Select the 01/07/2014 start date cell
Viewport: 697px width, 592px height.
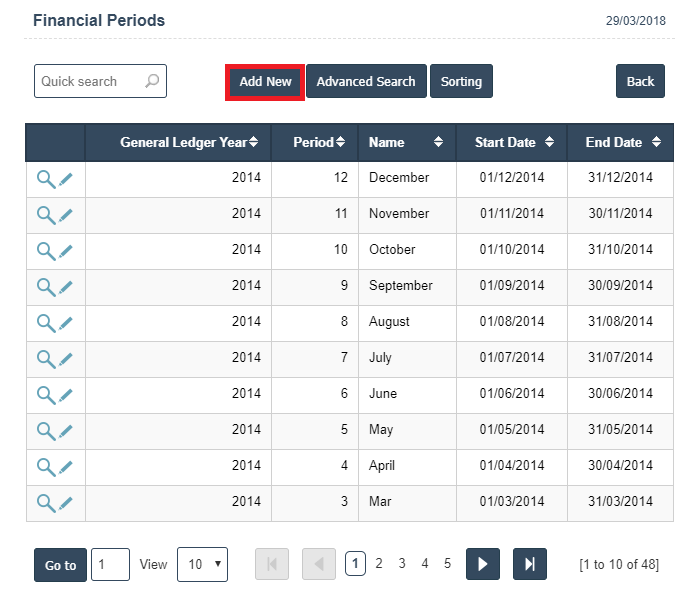pyautogui.click(x=512, y=360)
